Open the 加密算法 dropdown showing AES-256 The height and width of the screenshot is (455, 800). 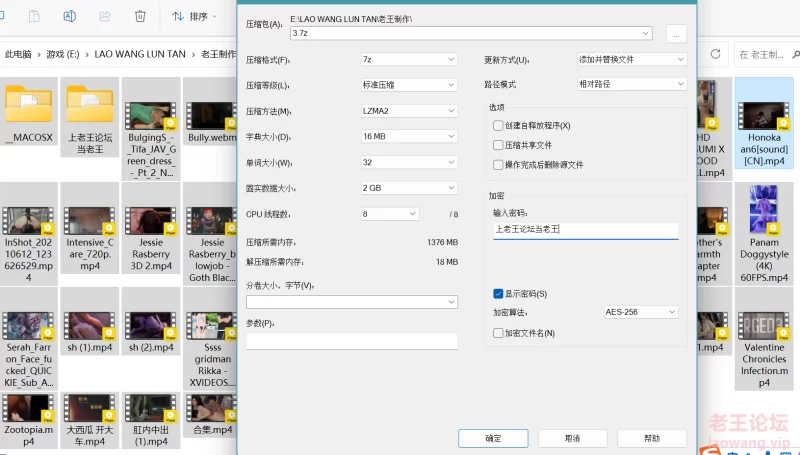click(641, 312)
